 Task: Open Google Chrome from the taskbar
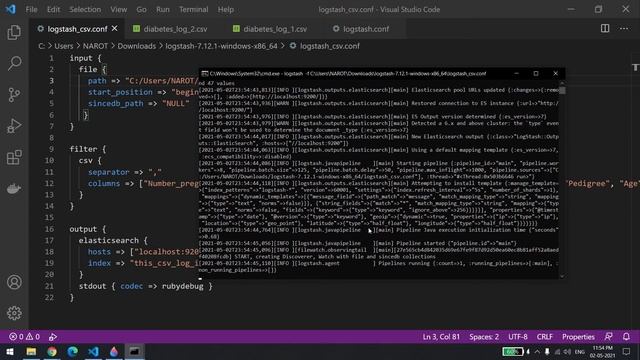tap(52, 351)
